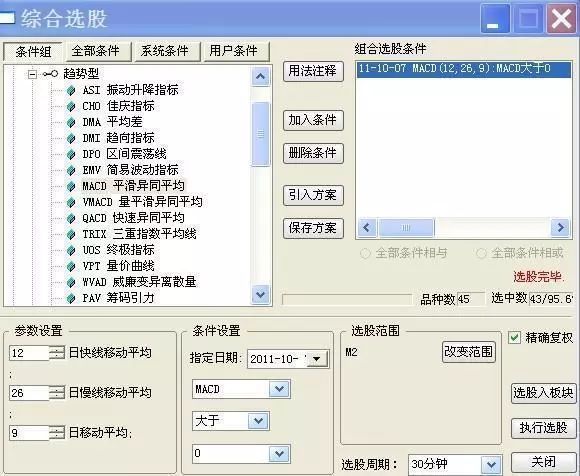Select the cube icon beside TRIX 三重指数平均线

tap(71, 234)
